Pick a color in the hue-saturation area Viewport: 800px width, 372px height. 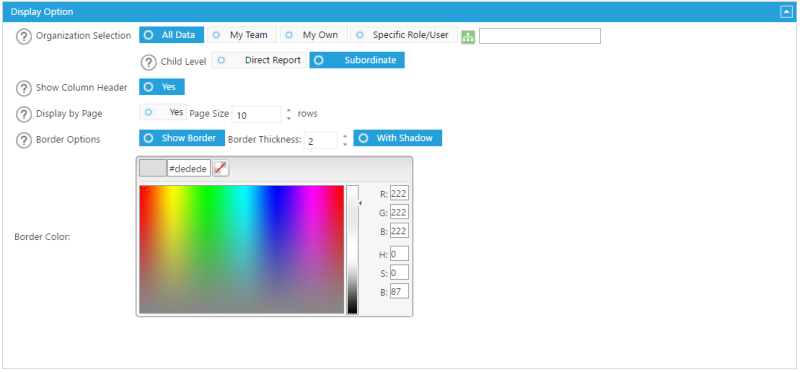241,249
